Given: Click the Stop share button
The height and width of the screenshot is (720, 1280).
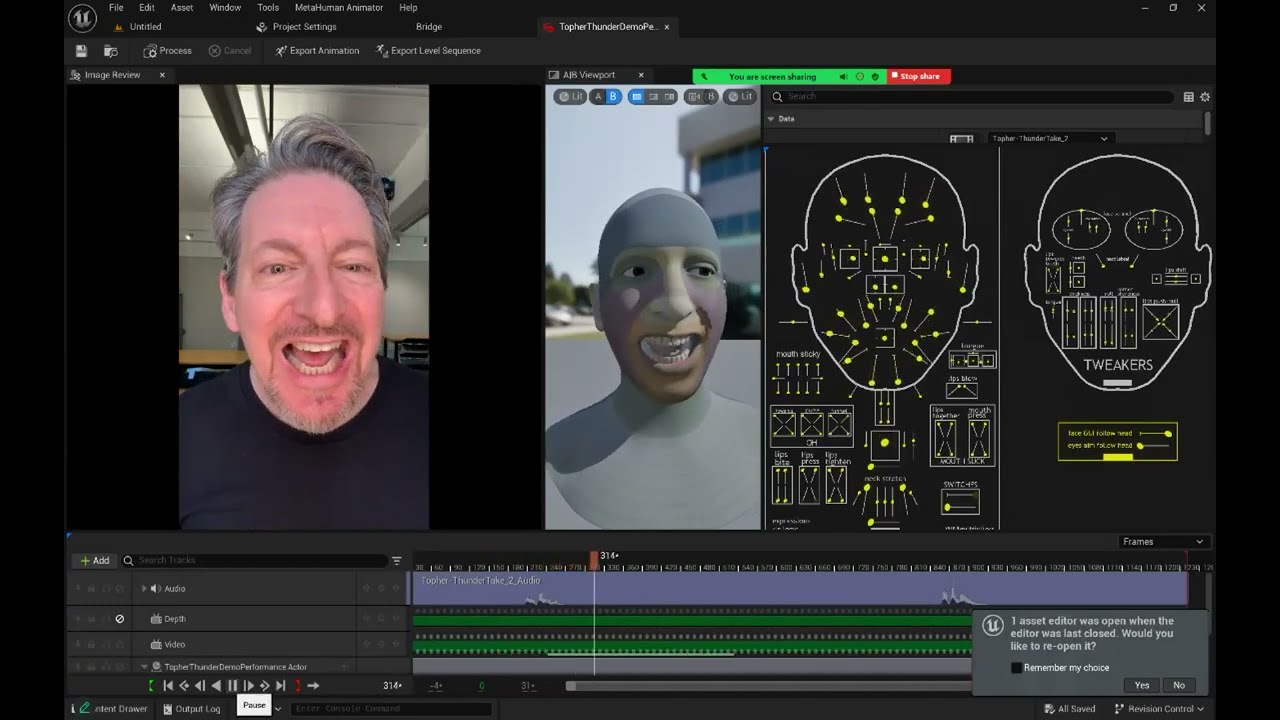Looking at the screenshot, I should click(x=919, y=76).
